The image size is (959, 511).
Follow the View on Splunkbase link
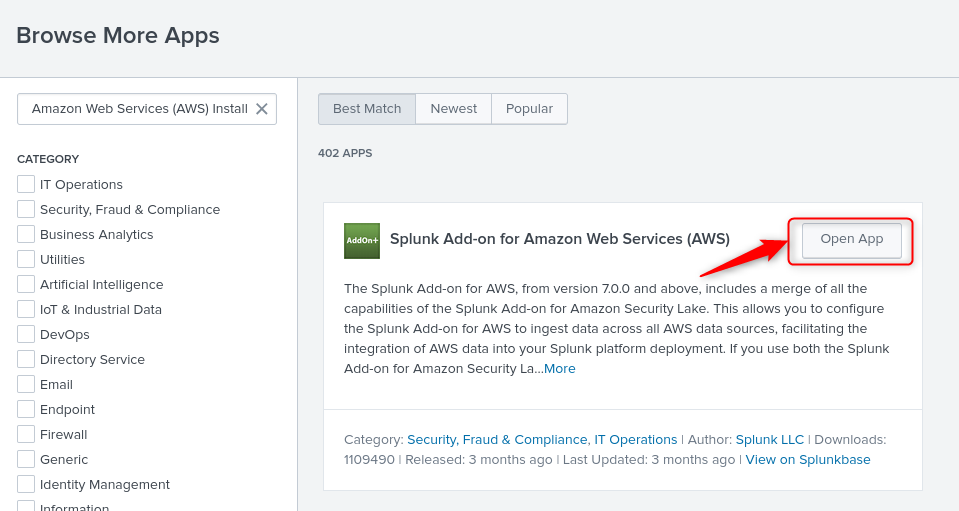pos(808,460)
